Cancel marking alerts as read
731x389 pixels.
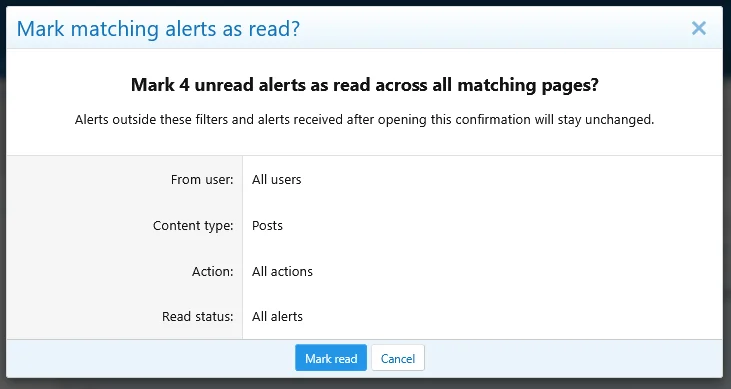pyautogui.click(x=398, y=358)
